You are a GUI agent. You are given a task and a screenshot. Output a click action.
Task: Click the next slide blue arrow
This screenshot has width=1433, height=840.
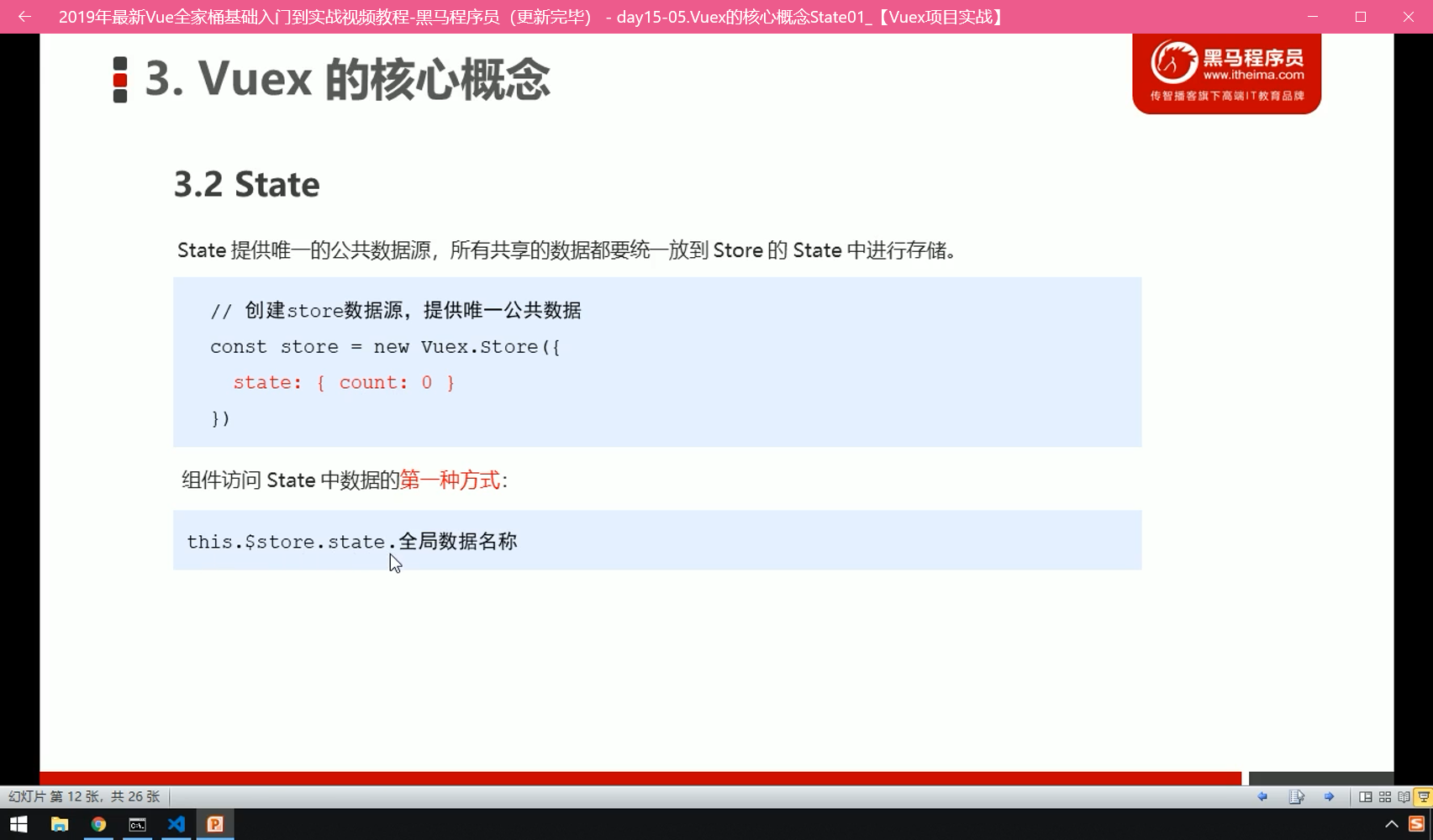[1329, 796]
